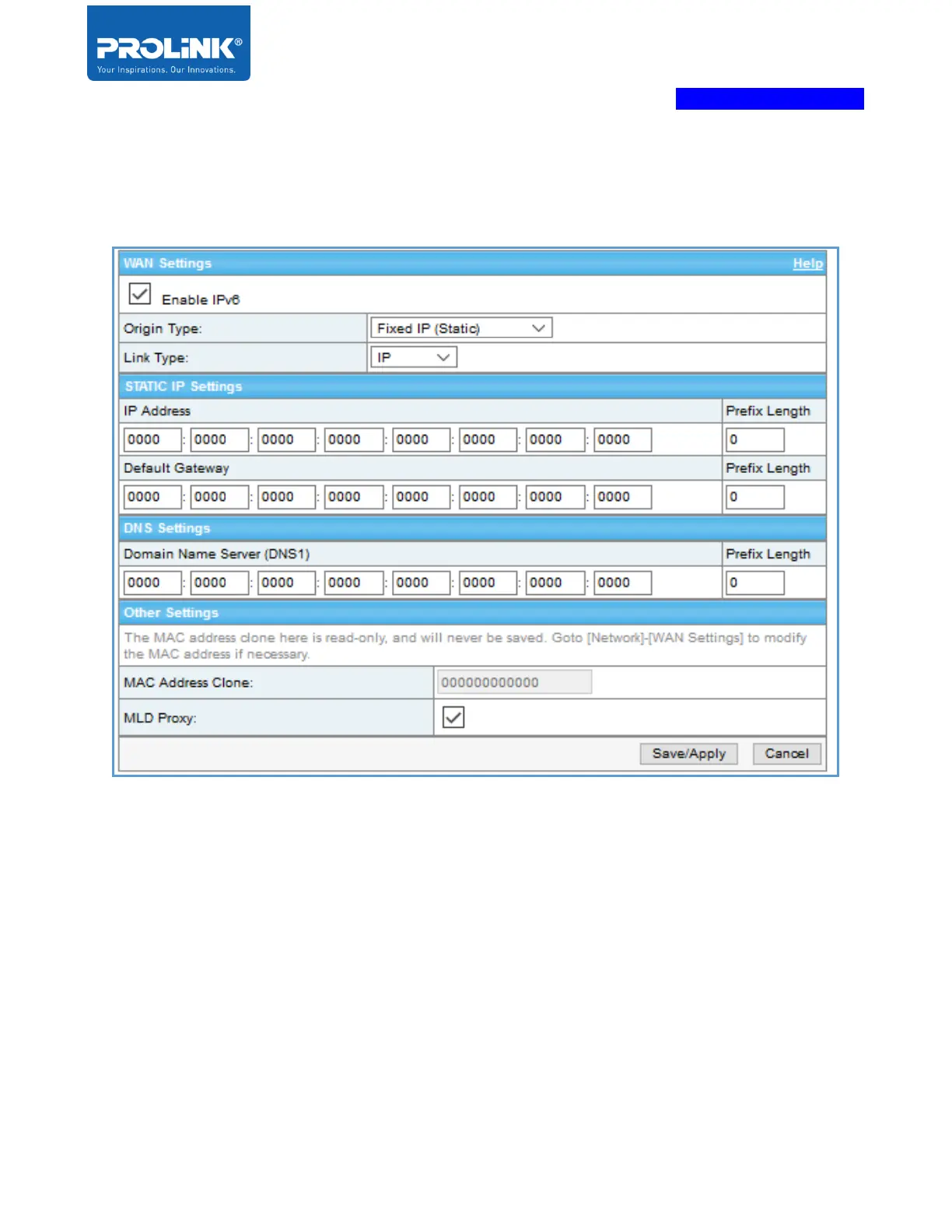Click the Origin Type label

point(163,329)
